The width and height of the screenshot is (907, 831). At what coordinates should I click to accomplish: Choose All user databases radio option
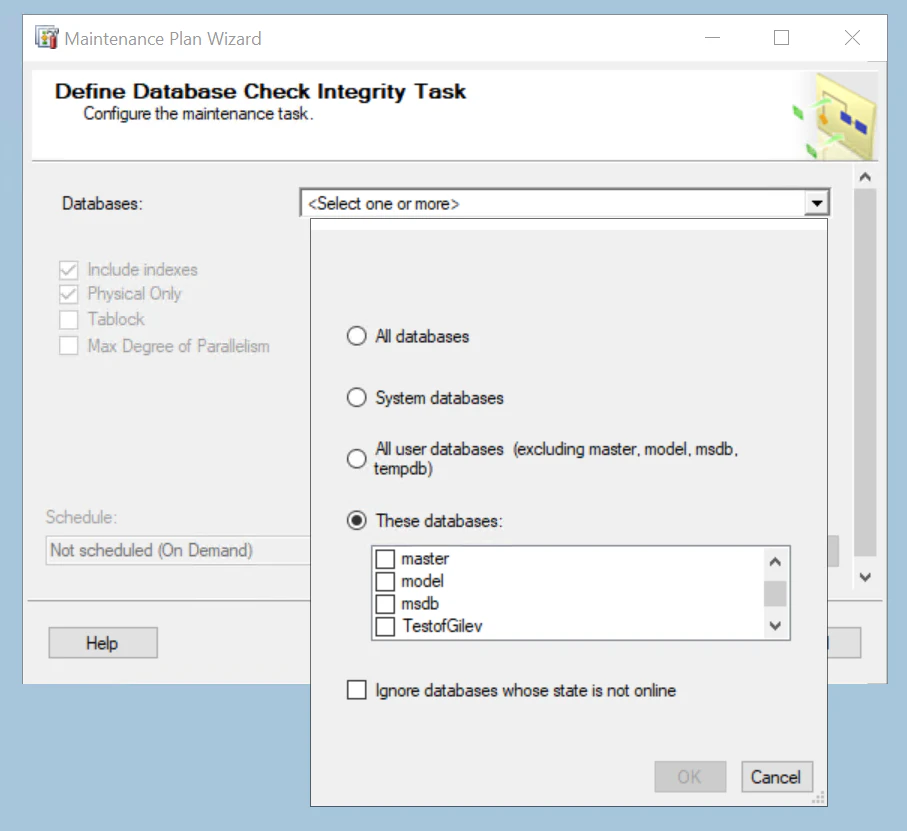357,459
